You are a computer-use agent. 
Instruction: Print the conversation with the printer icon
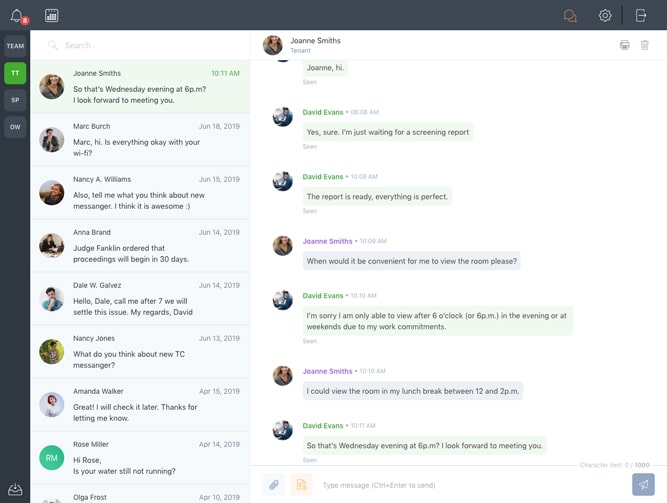[x=624, y=45]
